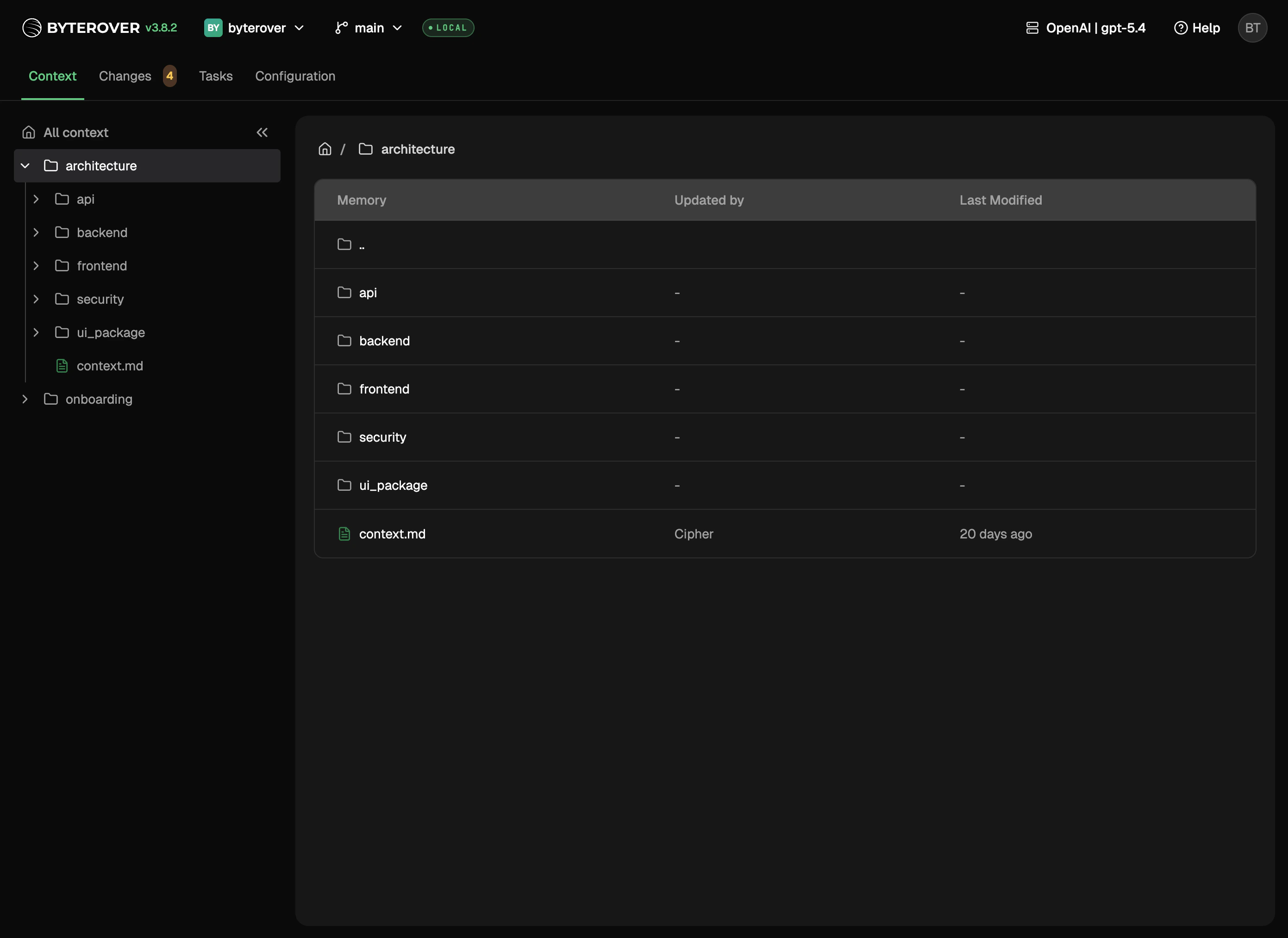
Task: Open the Help panel
Action: 1197,27
